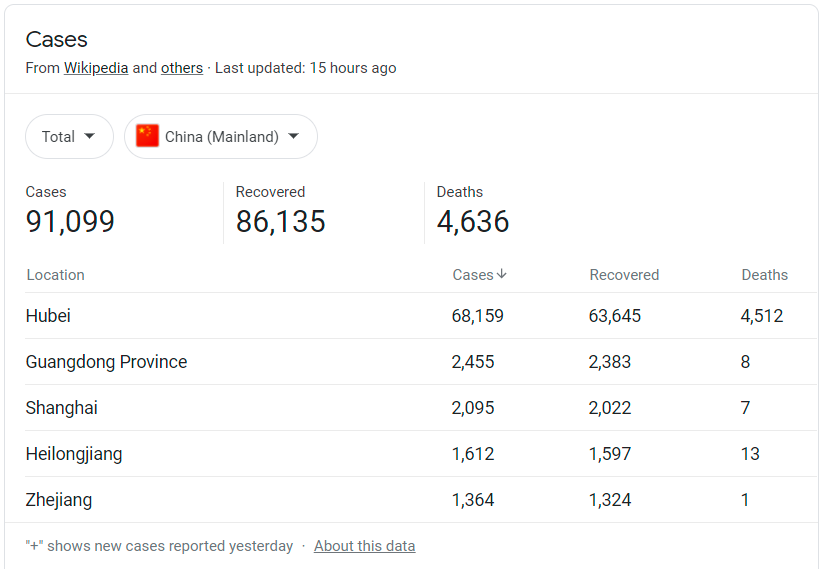Click the About this data link
This screenshot has width=824, height=569.
tap(364, 546)
